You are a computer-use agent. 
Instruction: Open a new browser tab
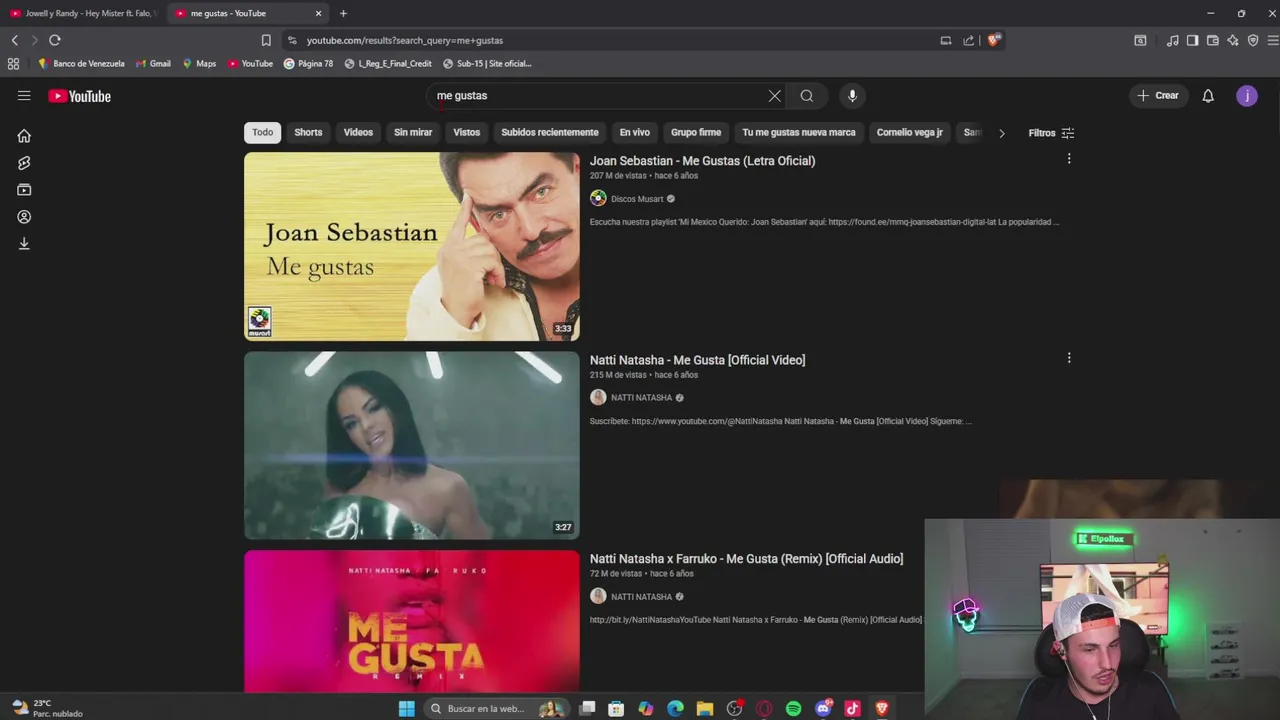coord(343,13)
